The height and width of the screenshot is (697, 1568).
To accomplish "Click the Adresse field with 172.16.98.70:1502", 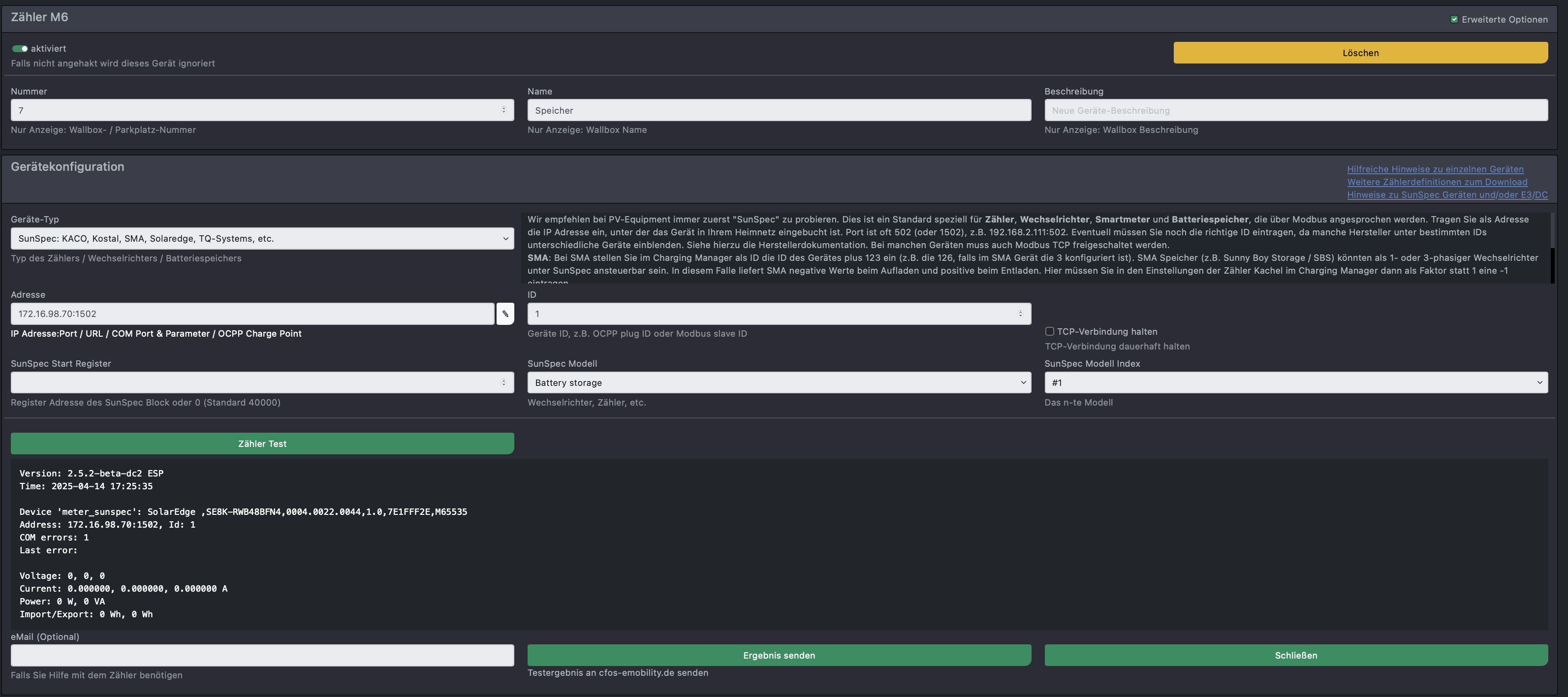I will point(252,314).
